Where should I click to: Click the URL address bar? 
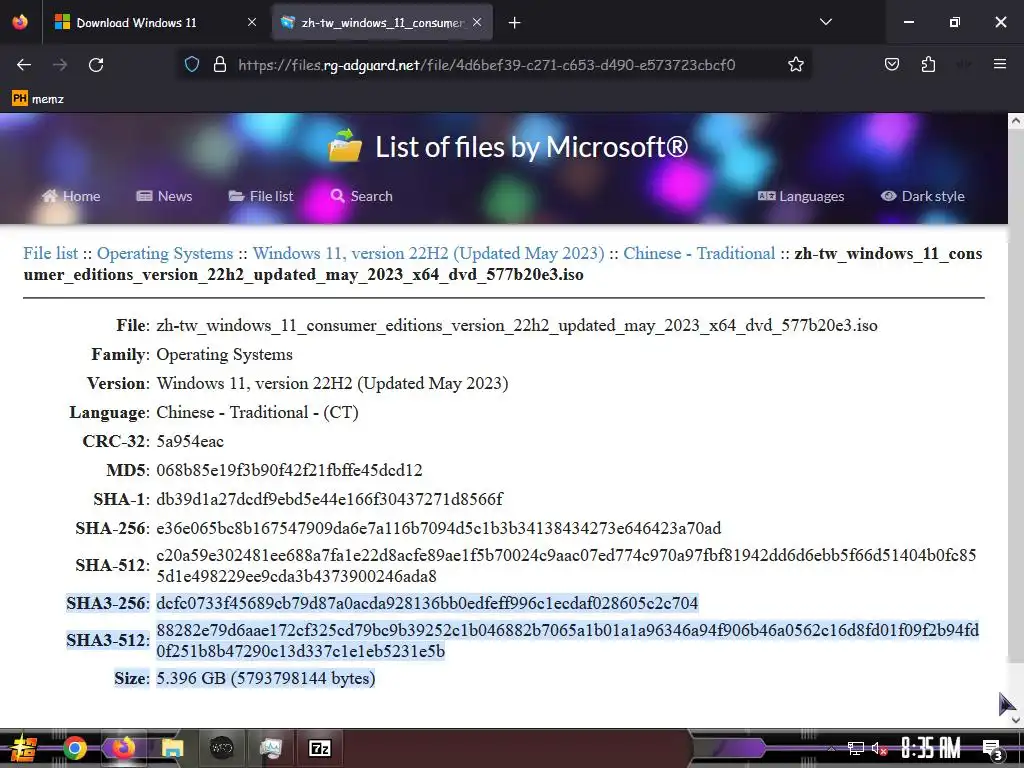pyautogui.click(x=487, y=65)
